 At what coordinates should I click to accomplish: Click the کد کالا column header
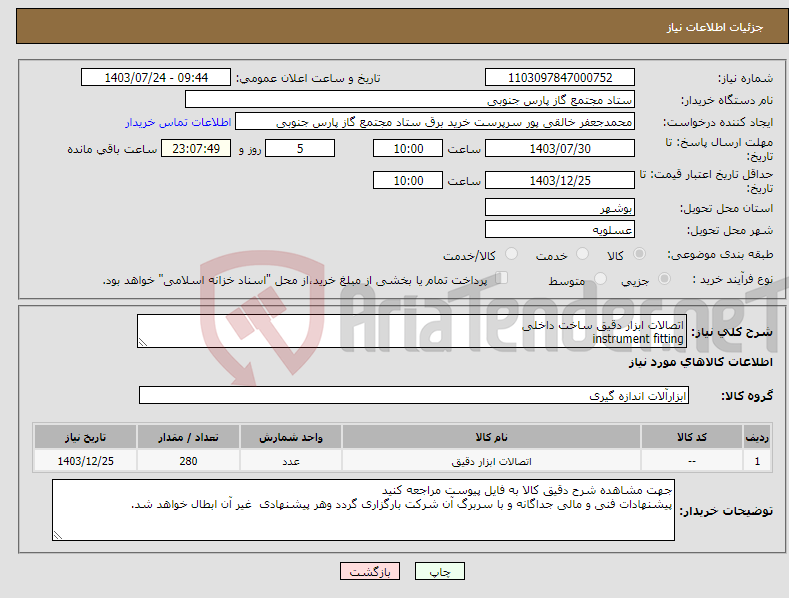point(692,437)
